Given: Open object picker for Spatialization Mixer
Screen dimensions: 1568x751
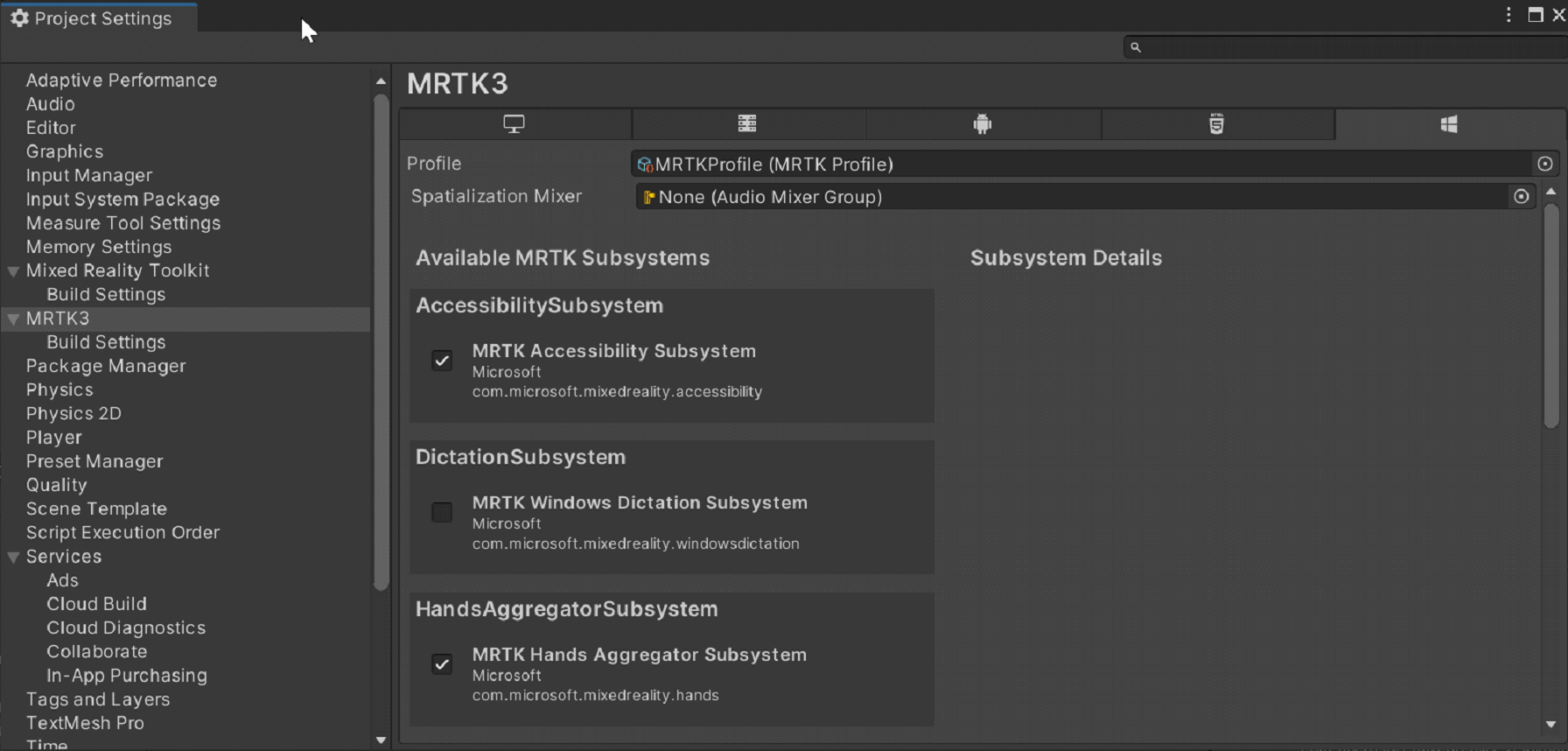Looking at the screenshot, I should (1522, 197).
